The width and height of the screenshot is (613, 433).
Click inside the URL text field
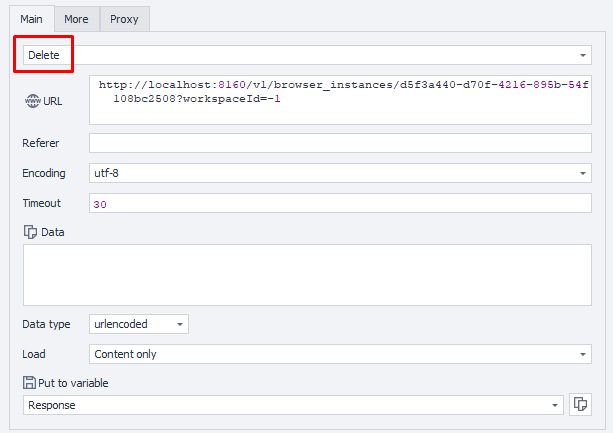click(340, 100)
